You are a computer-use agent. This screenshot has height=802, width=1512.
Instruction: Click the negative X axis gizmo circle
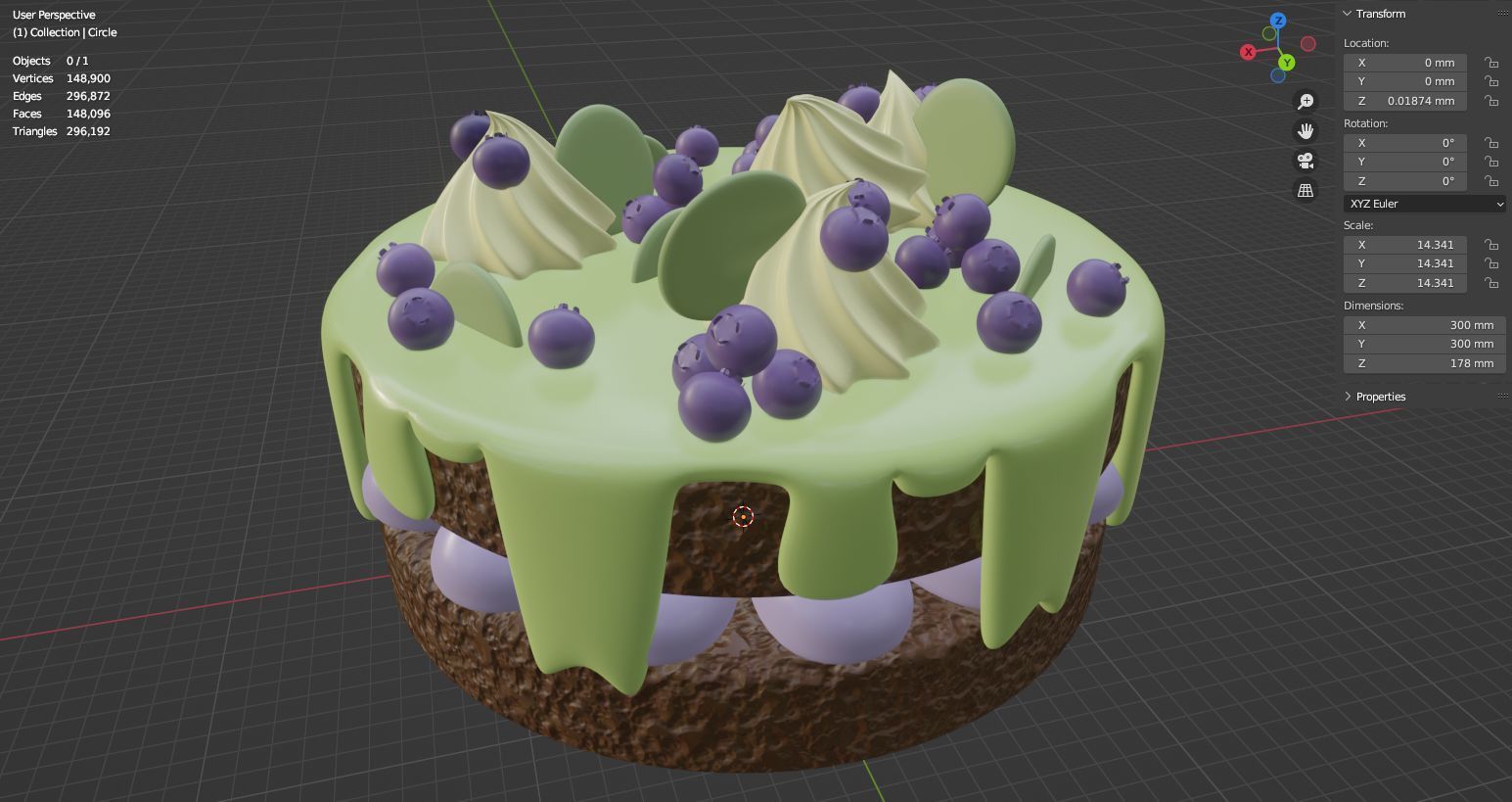1308,44
